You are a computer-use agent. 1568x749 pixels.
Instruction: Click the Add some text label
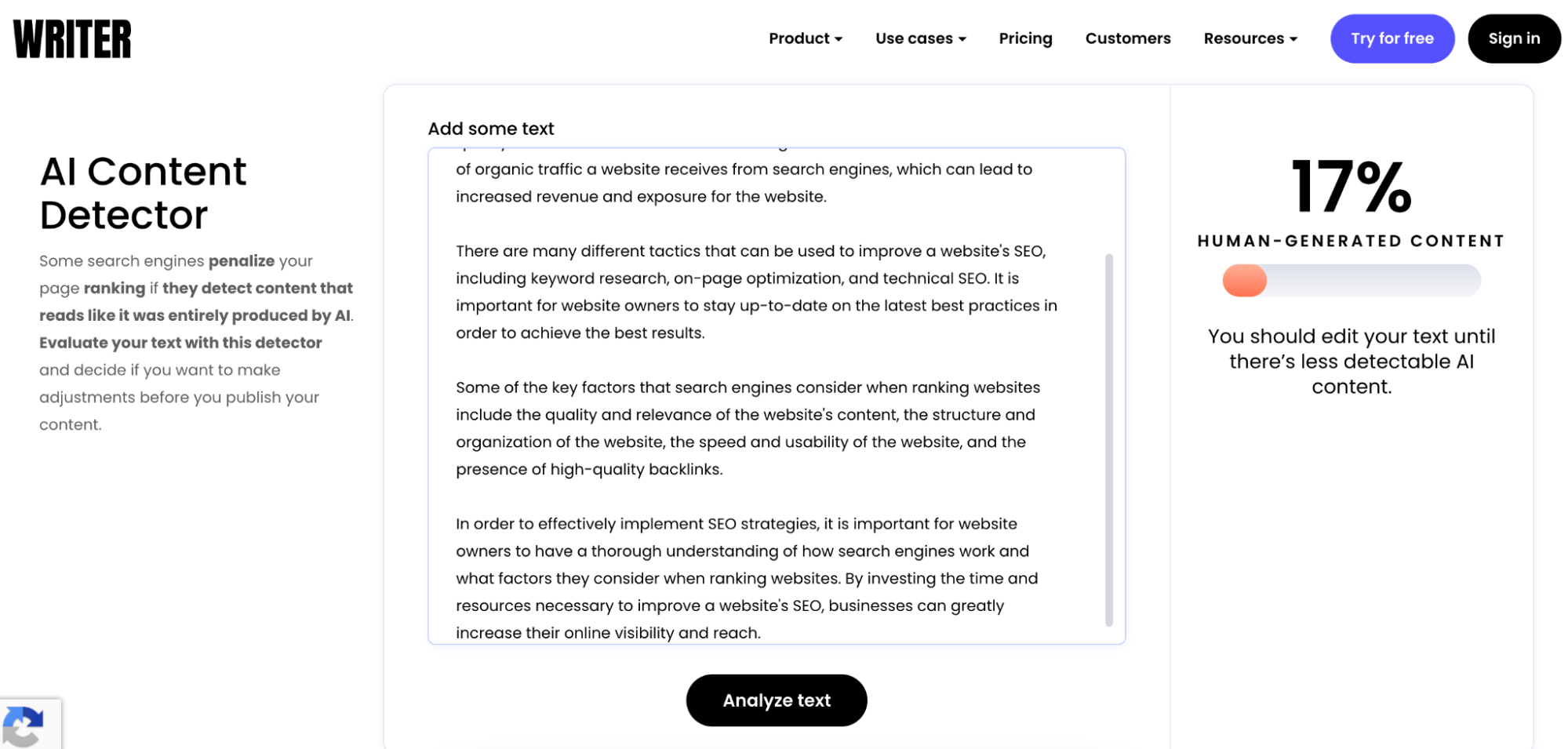pyautogui.click(x=491, y=129)
